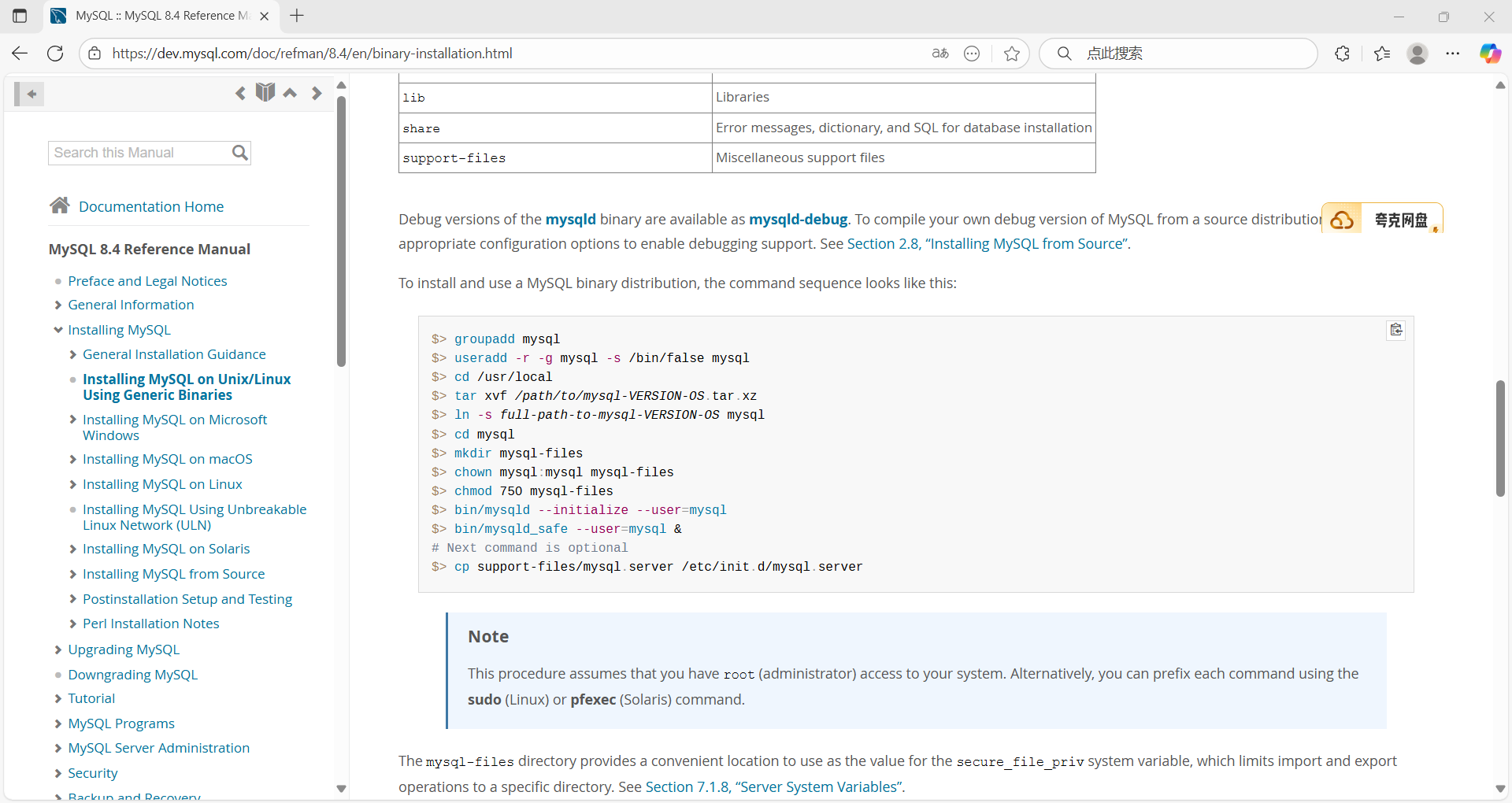Open Postinstallation Setup and Testing
This screenshot has width=1512, height=803.
coord(187,599)
